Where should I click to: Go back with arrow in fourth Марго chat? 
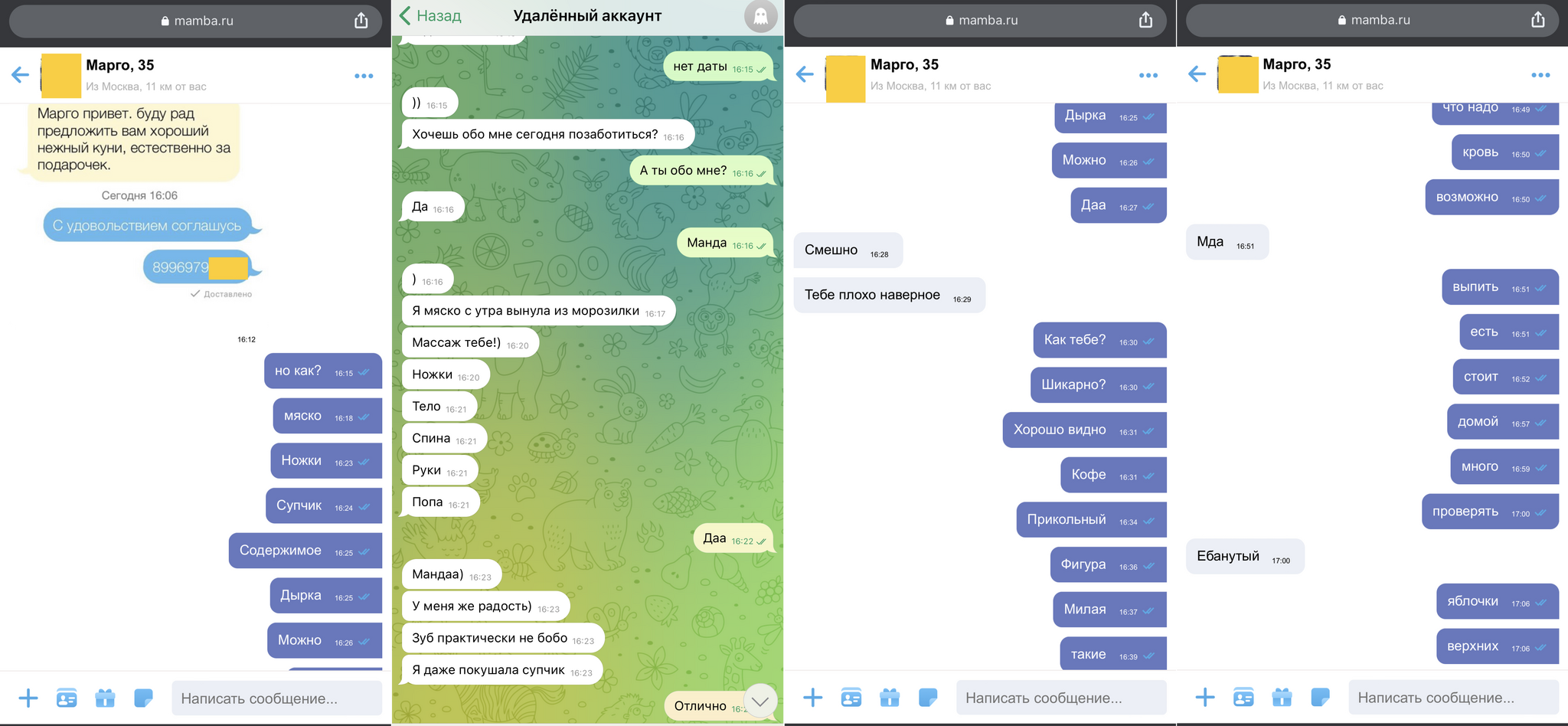point(1197,74)
